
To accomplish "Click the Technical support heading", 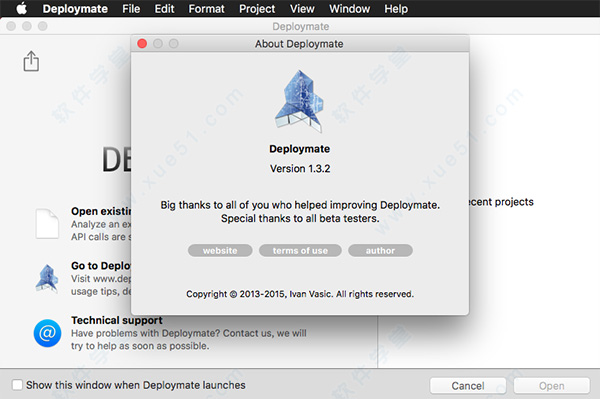I will click(117, 320).
